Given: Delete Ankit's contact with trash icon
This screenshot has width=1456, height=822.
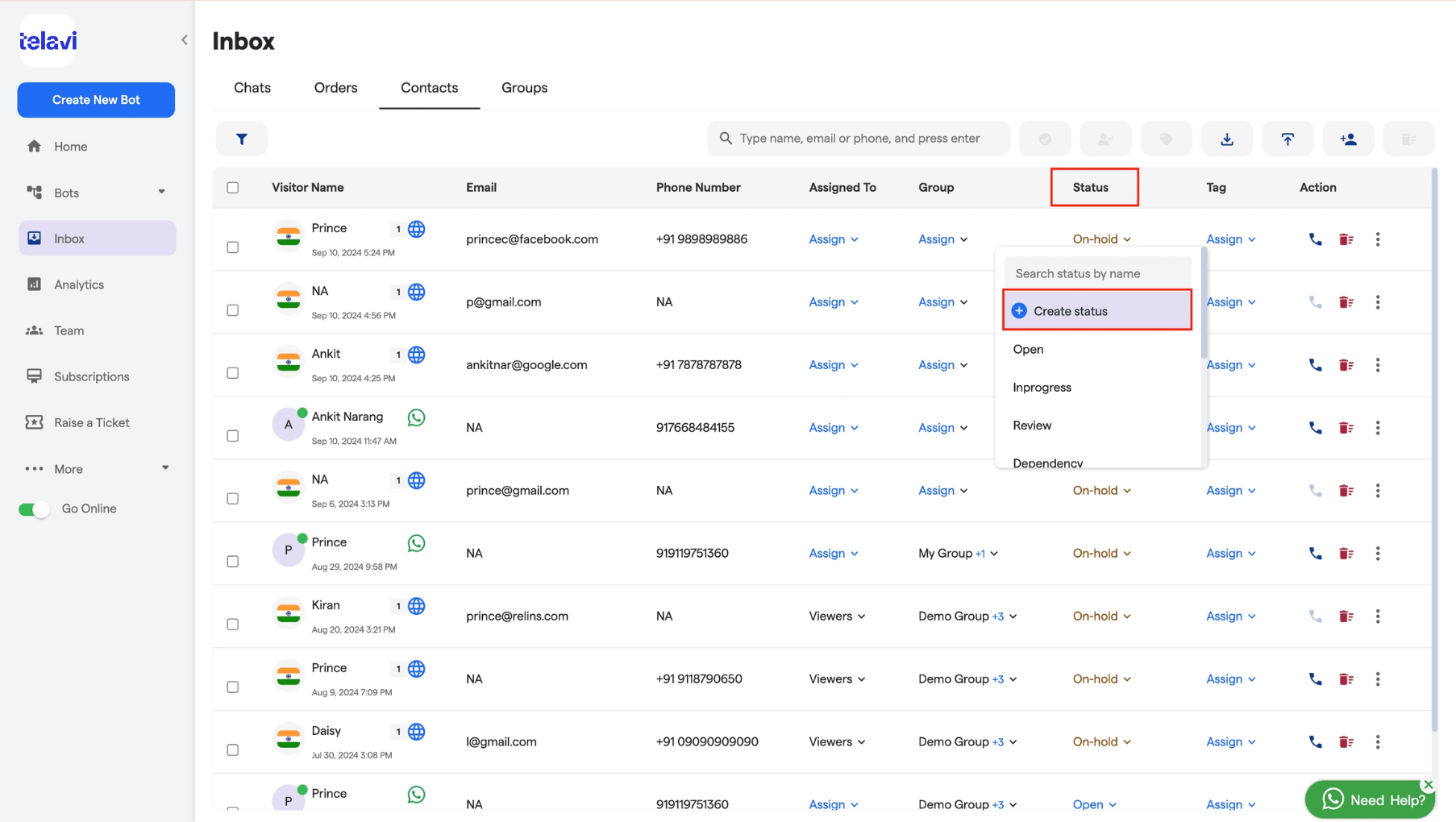Looking at the screenshot, I should [1346, 365].
